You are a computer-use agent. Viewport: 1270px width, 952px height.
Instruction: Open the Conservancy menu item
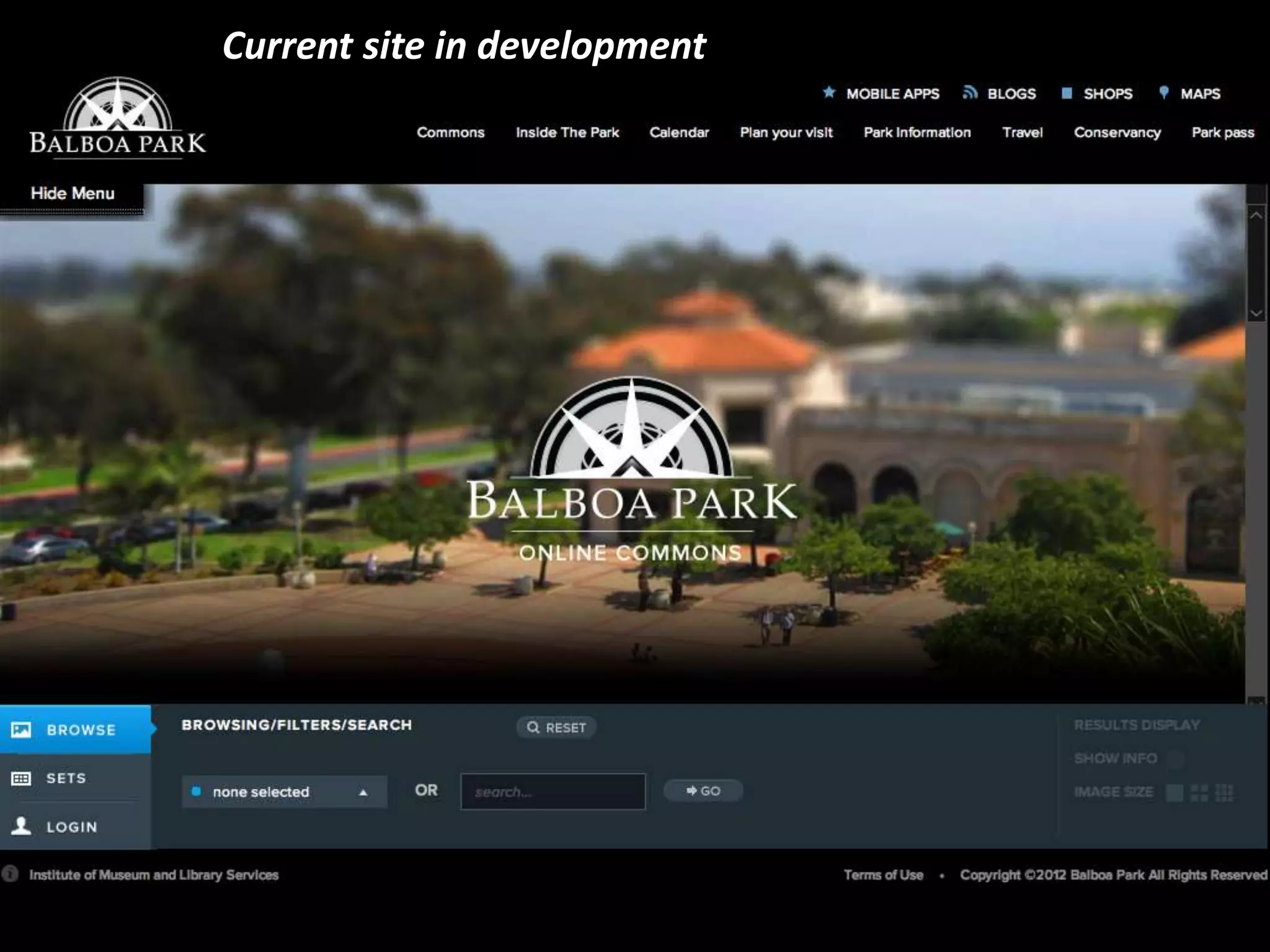coord(1117,133)
